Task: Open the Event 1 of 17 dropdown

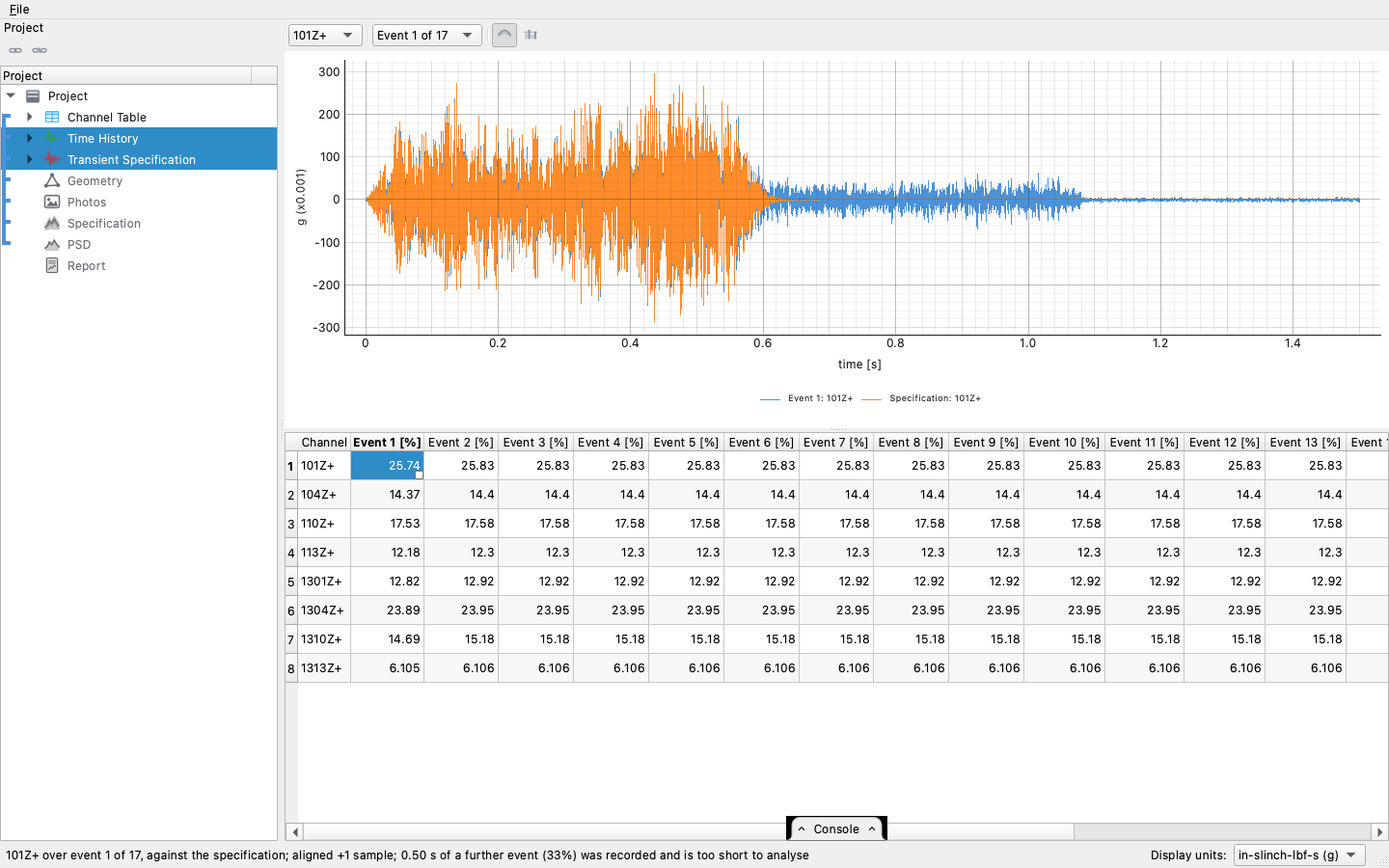Action: [x=427, y=35]
